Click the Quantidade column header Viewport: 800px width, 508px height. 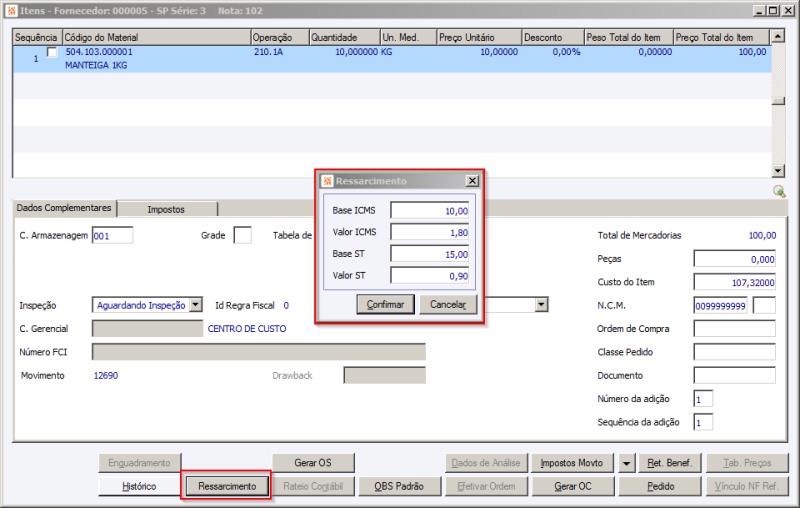pyautogui.click(x=345, y=37)
